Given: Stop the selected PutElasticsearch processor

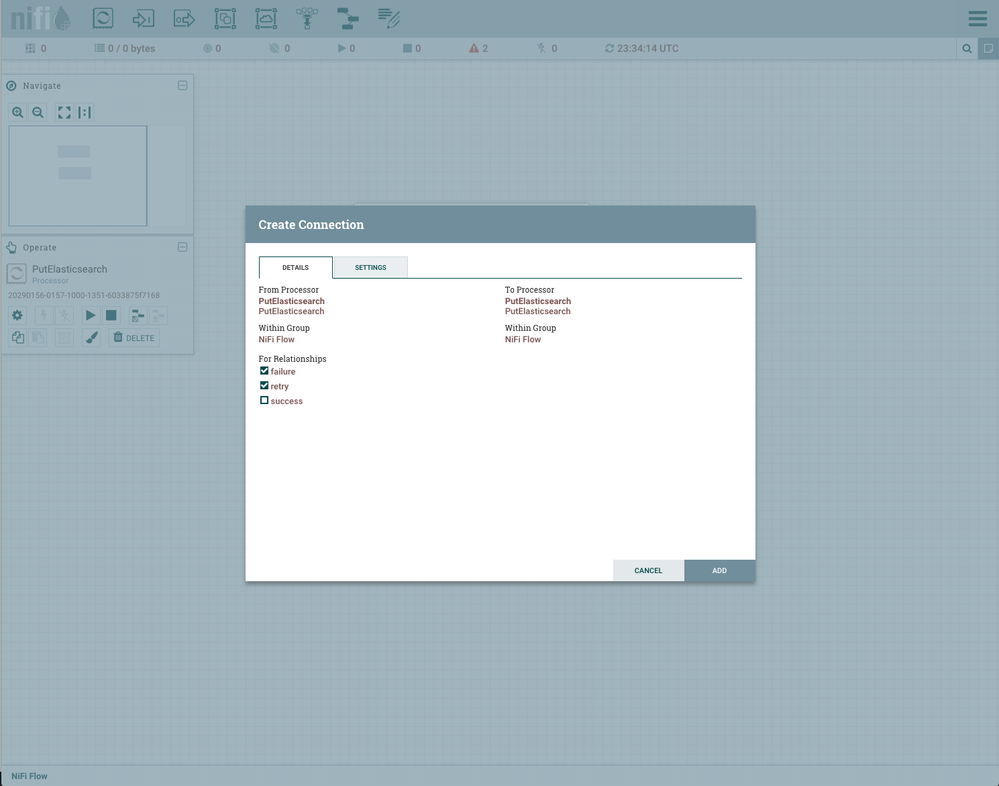Looking at the screenshot, I should click(x=111, y=315).
